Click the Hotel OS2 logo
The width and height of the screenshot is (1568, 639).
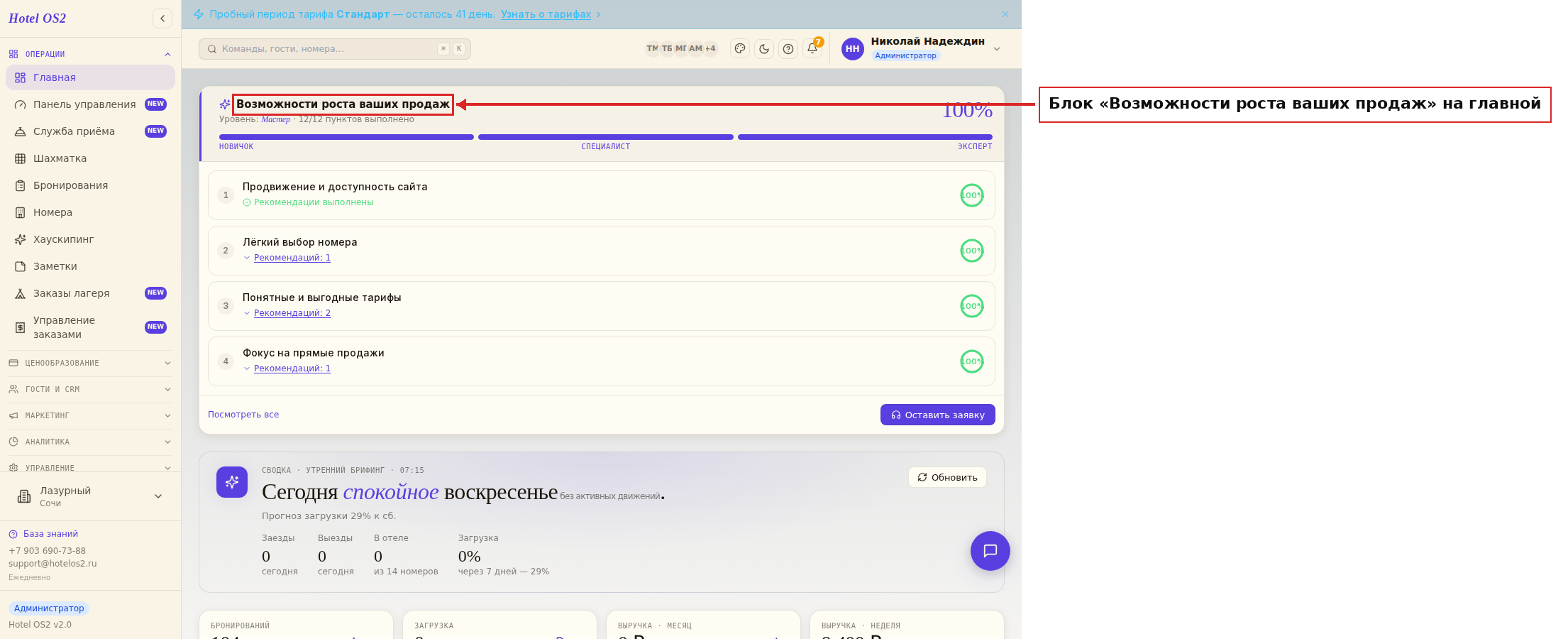coord(37,18)
